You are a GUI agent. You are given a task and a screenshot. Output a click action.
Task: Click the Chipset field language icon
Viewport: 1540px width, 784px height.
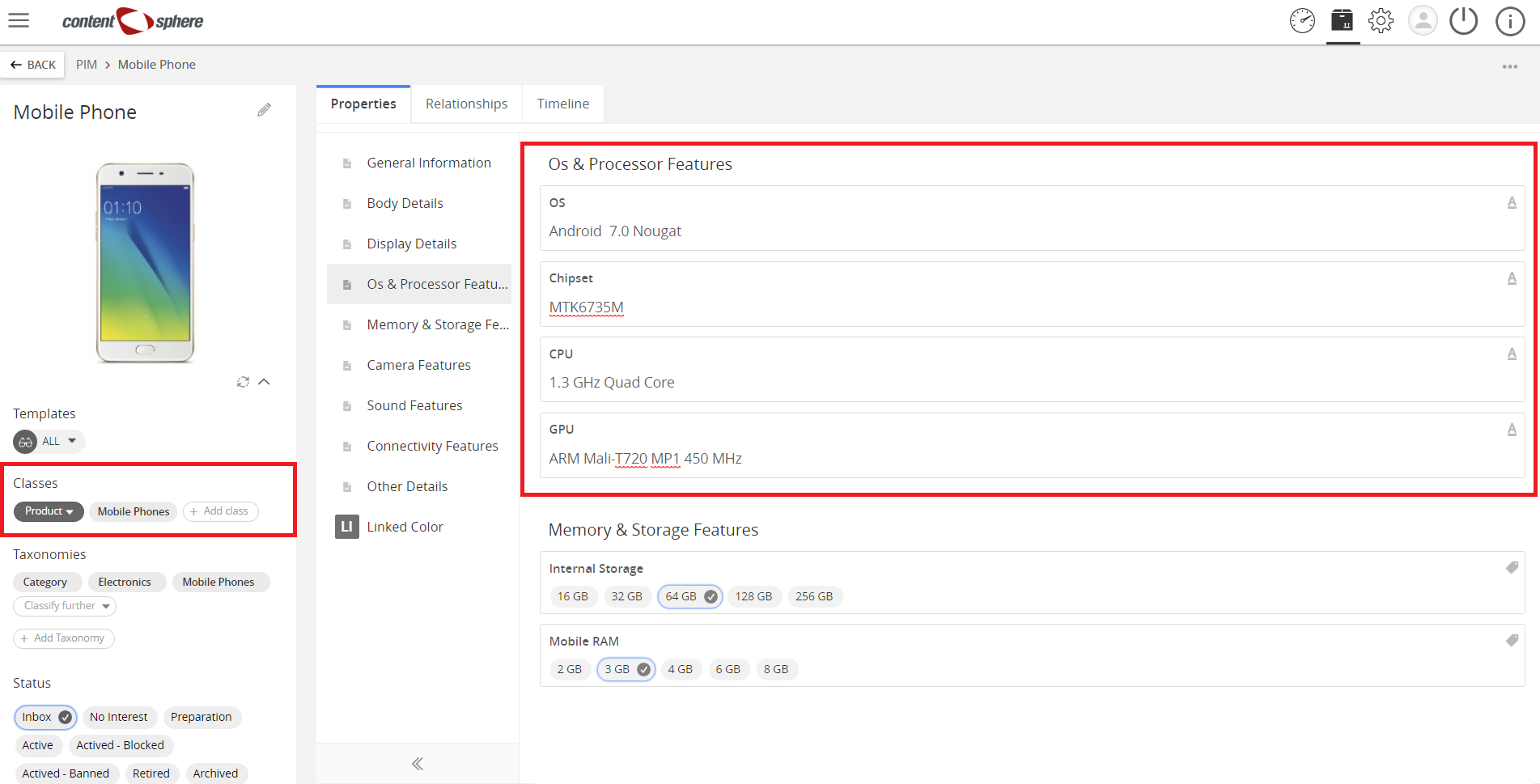pos(1512,278)
